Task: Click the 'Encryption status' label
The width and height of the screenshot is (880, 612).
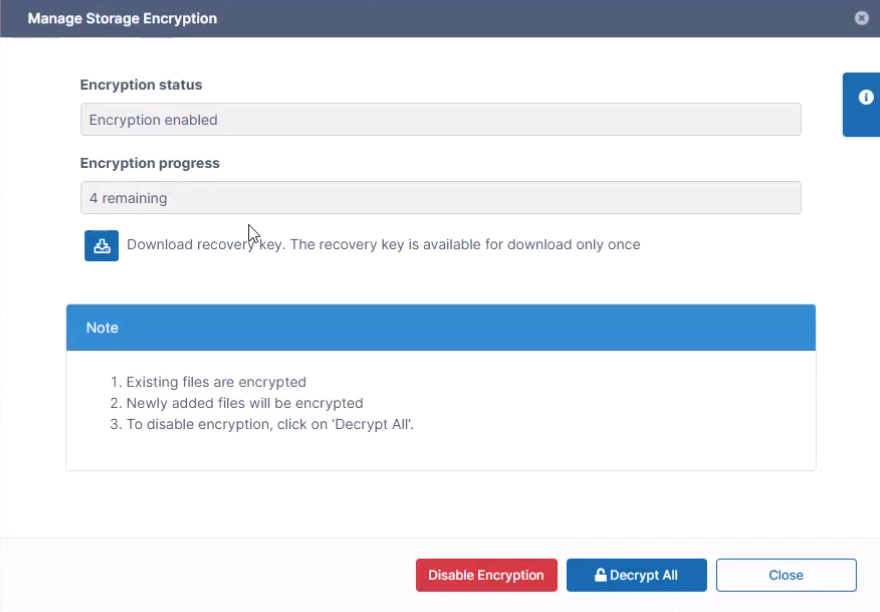Action: (x=141, y=85)
